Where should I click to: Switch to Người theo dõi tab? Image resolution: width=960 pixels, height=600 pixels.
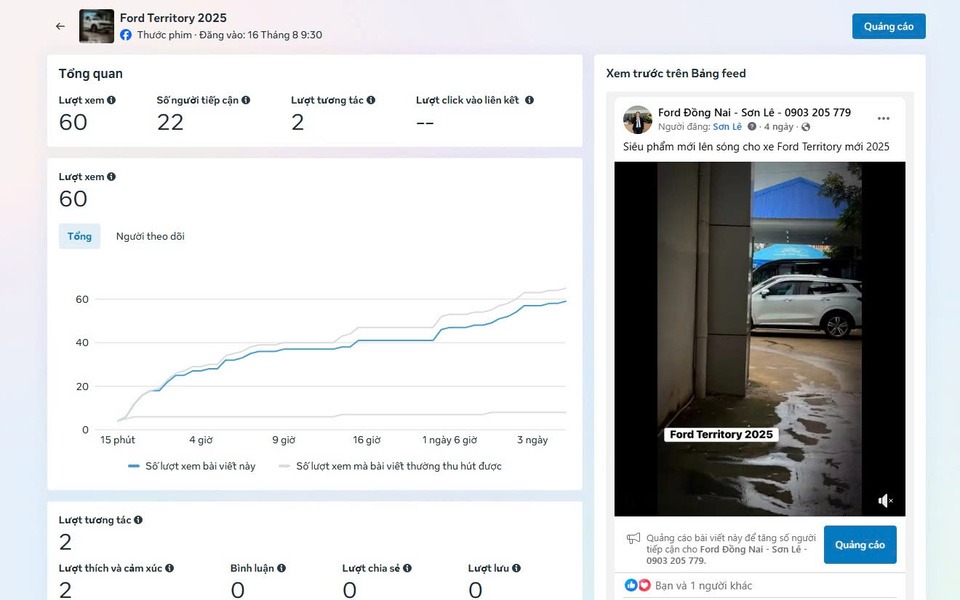point(150,236)
